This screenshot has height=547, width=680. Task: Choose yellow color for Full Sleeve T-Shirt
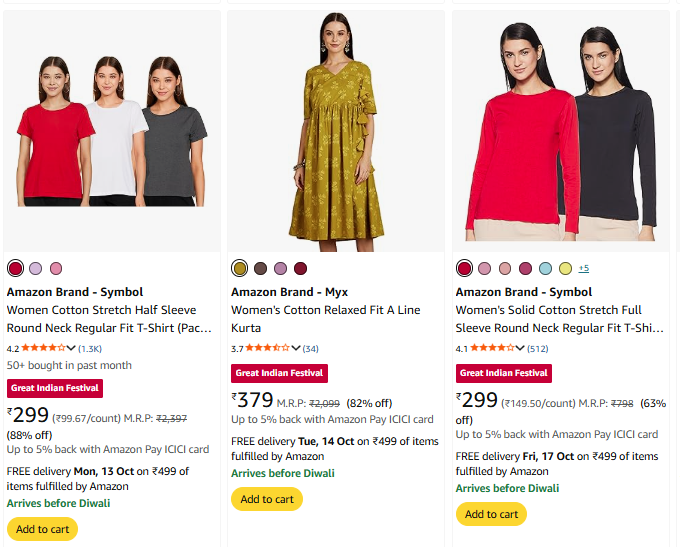(x=565, y=268)
